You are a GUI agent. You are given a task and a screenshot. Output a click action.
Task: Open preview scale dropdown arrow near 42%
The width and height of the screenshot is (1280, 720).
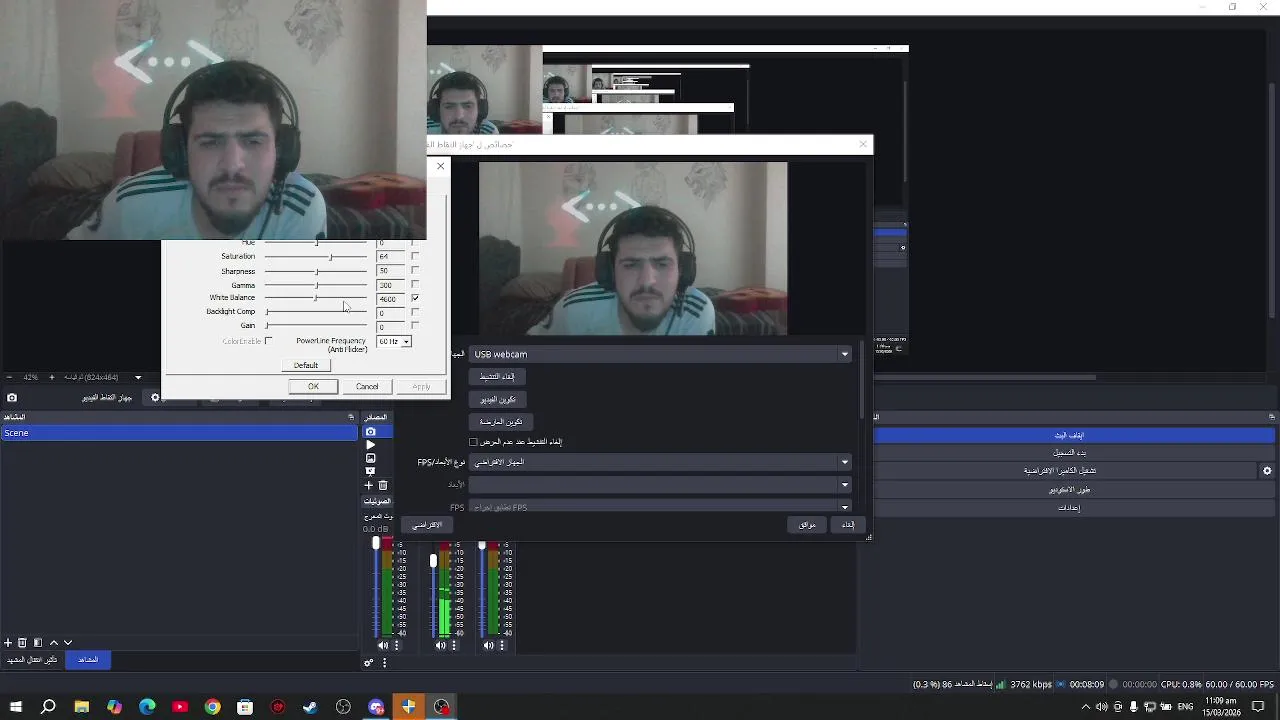(138, 377)
